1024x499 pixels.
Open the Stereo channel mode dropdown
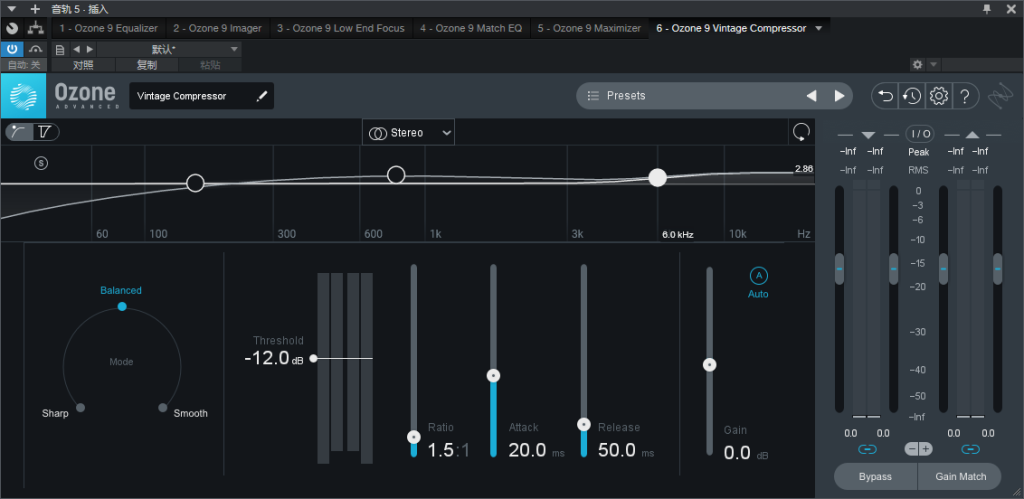409,133
